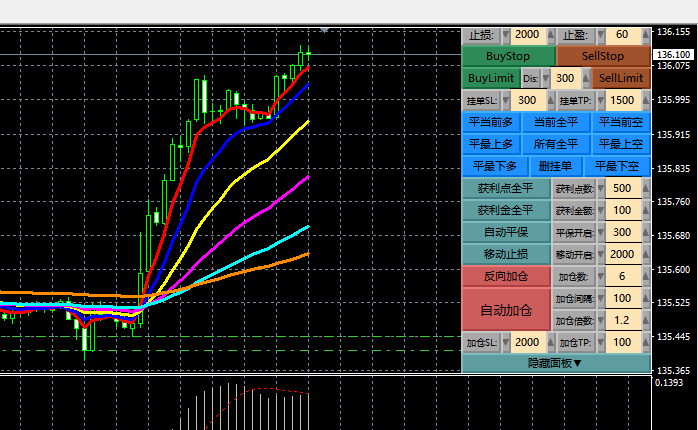Click the 136.100 current price label
The image size is (698, 430).
coord(673,55)
